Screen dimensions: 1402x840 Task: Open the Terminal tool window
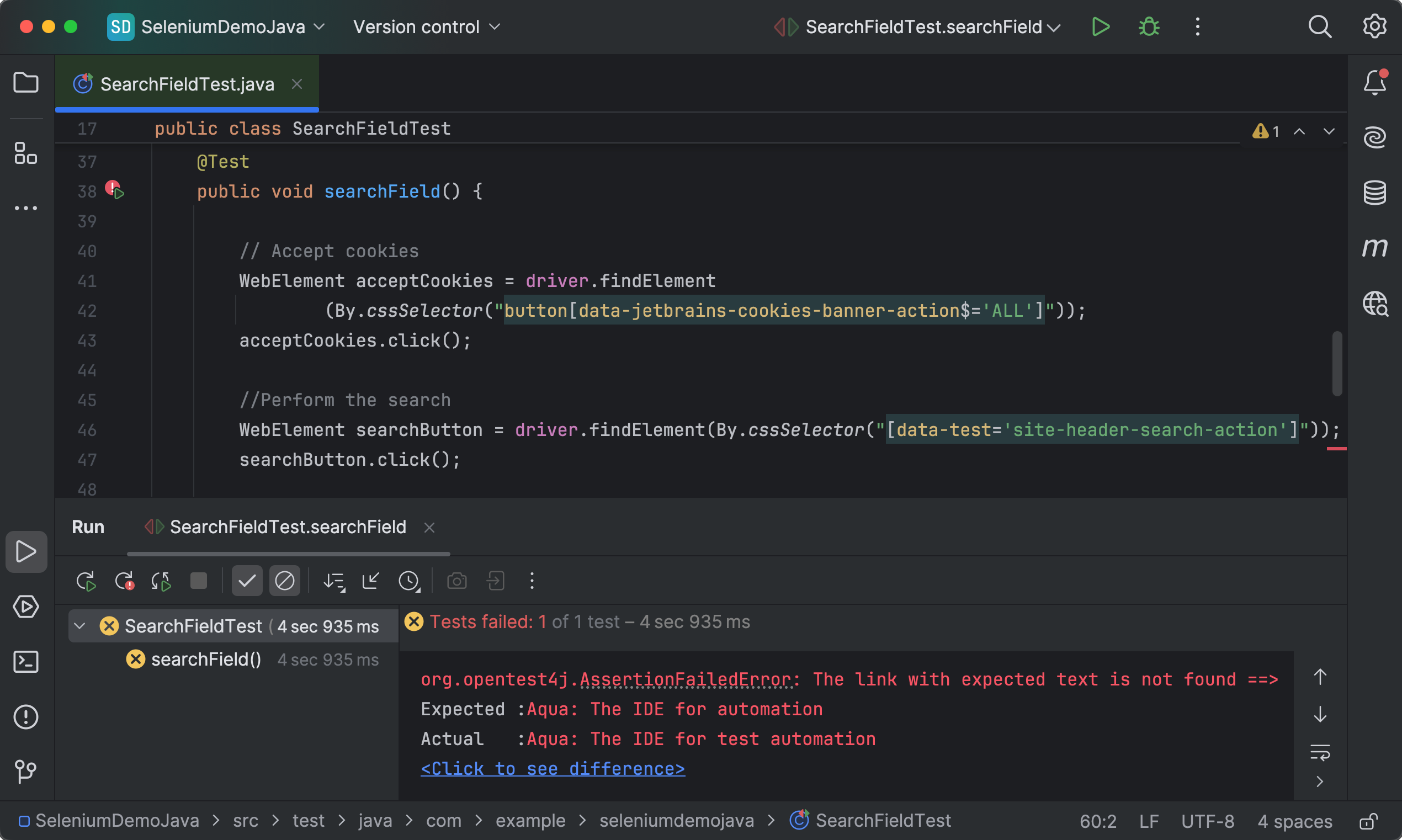click(x=26, y=662)
